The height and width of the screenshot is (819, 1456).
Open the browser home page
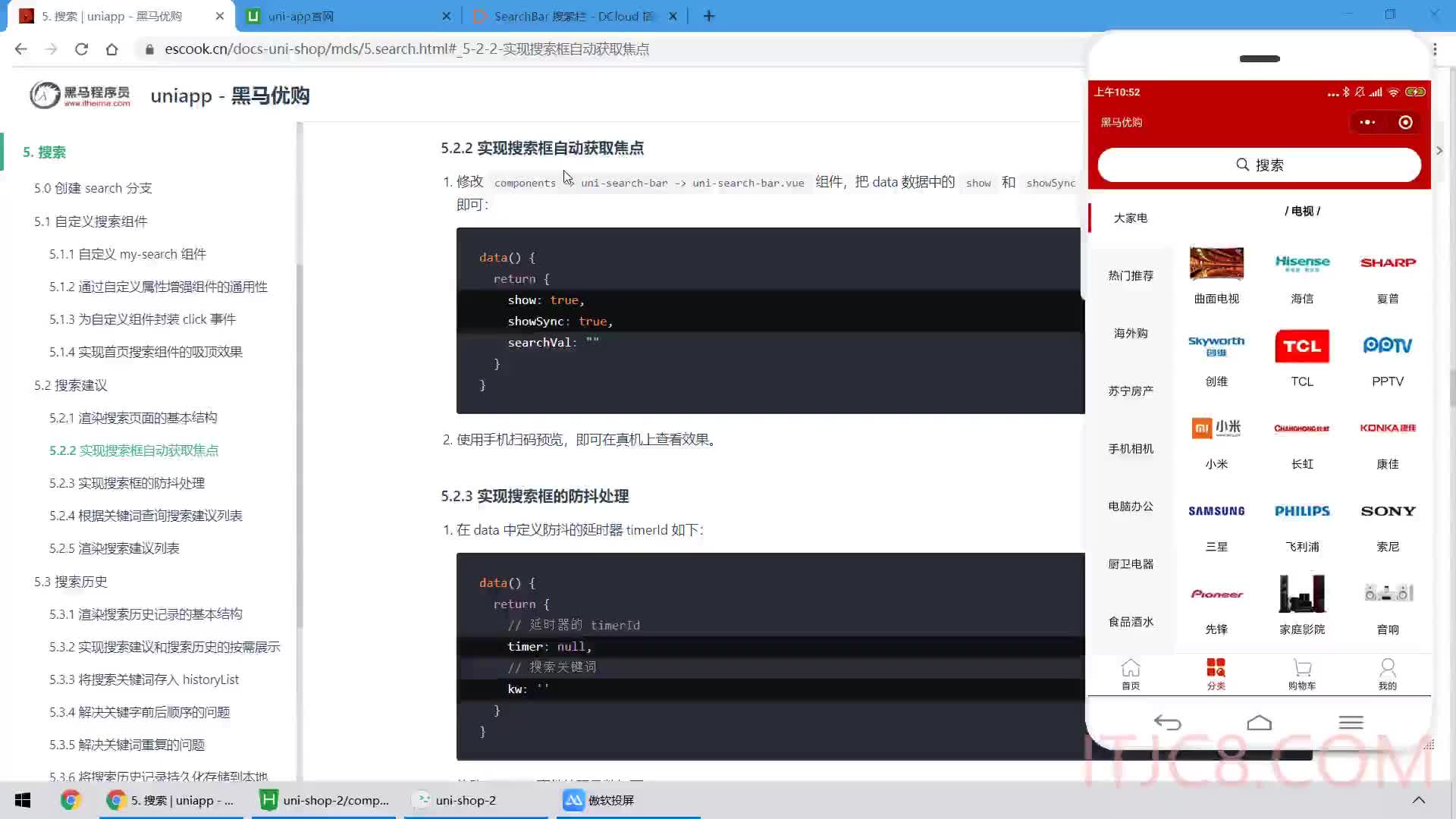(111, 49)
